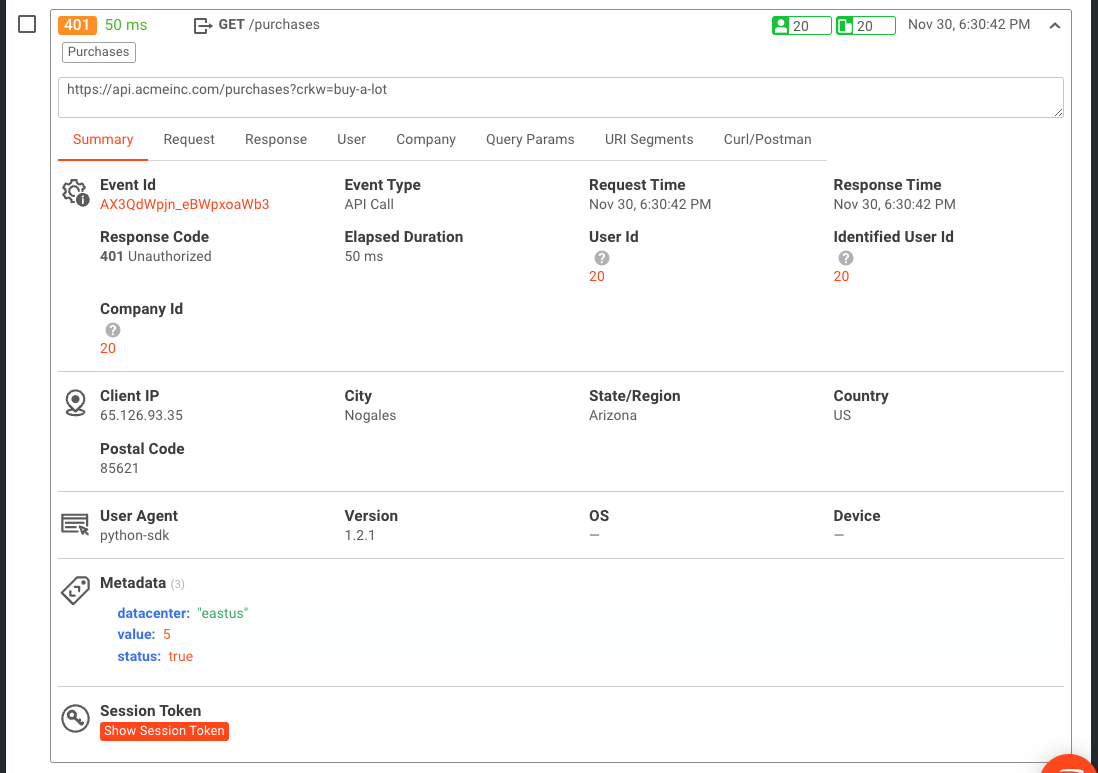Click the help icon under Identified User Id
Image resolution: width=1098 pixels, height=773 pixels.
pyautogui.click(x=846, y=258)
